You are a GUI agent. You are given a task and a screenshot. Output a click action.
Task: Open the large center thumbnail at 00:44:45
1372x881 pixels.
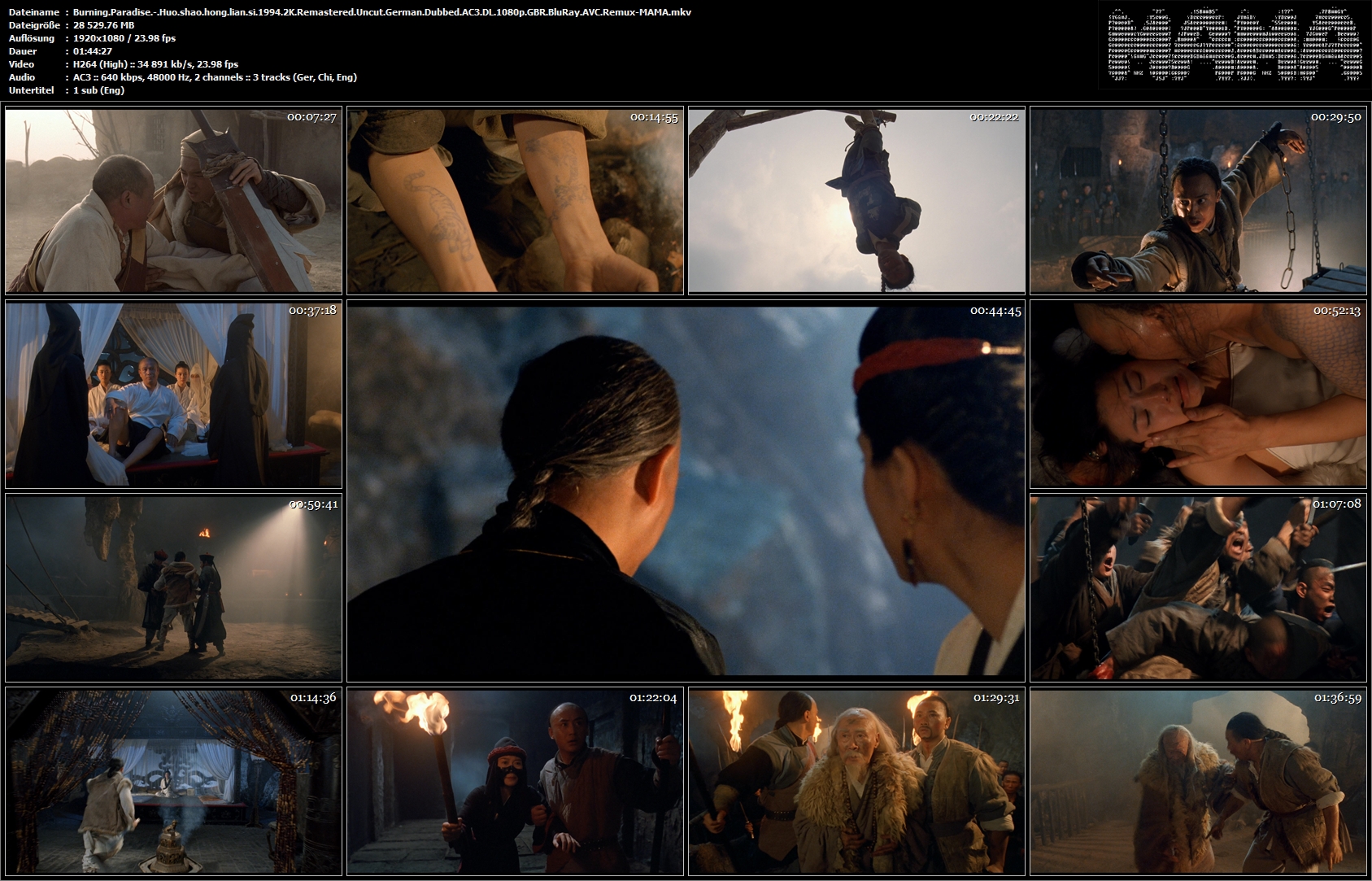(686, 491)
